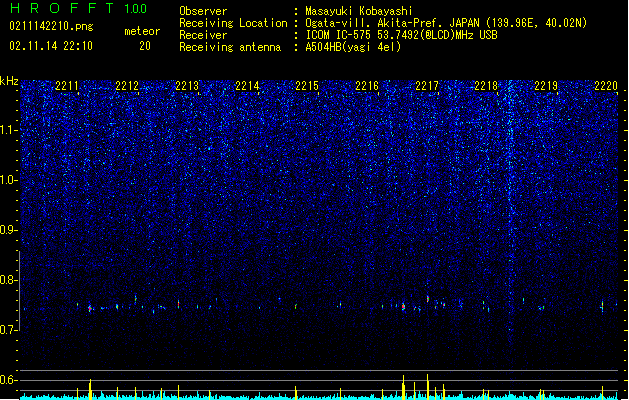
Task: Click the Receiving Location label
Action: [x=233, y=23]
